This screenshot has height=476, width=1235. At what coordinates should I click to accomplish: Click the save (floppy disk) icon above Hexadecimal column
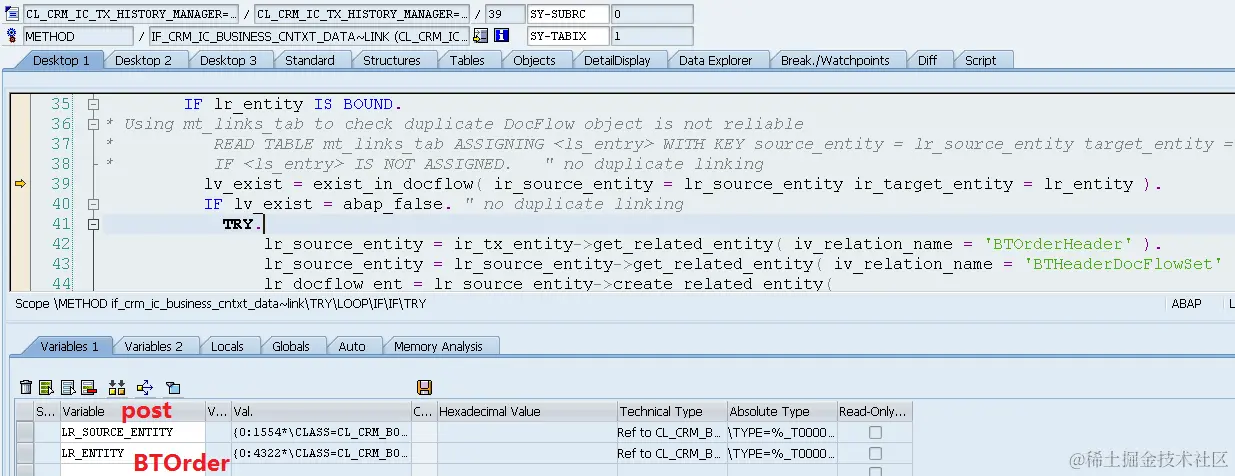(x=424, y=387)
